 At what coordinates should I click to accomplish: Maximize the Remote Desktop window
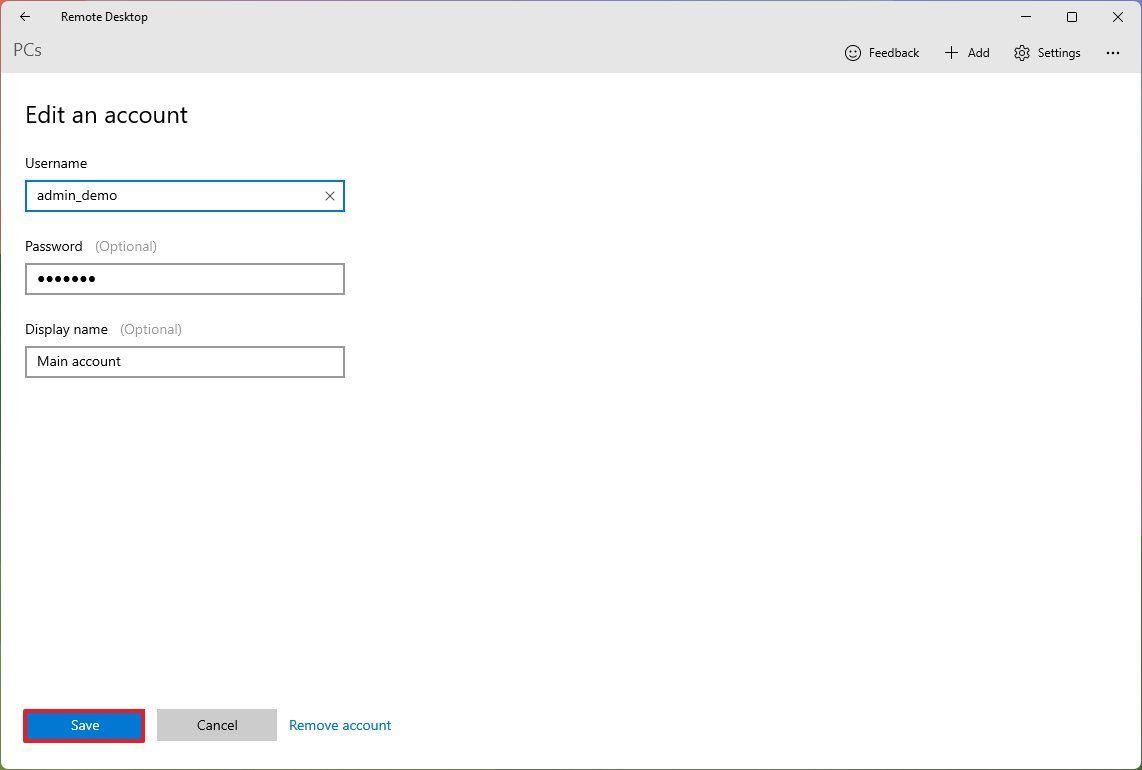[x=1071, y=17]
